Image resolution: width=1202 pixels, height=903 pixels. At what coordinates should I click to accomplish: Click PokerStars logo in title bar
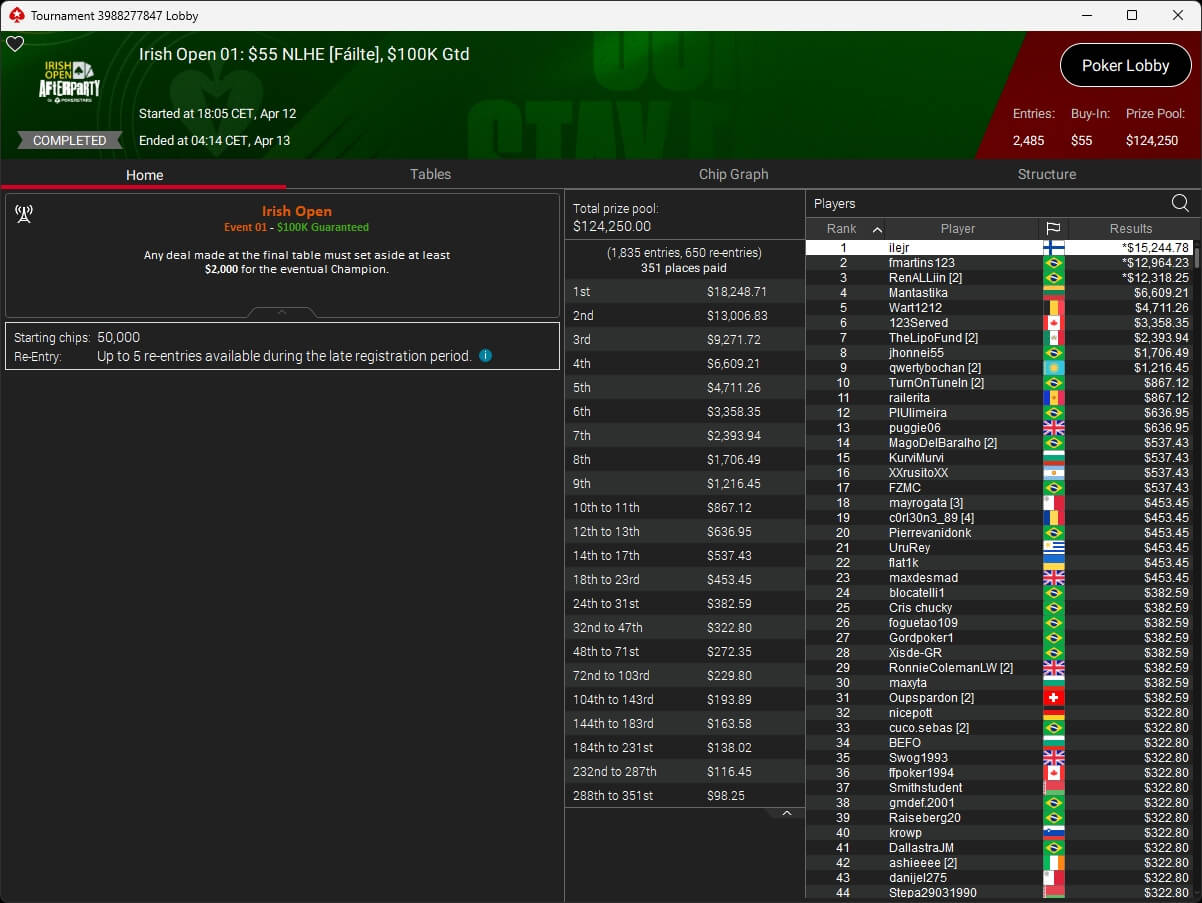(15, 15)
